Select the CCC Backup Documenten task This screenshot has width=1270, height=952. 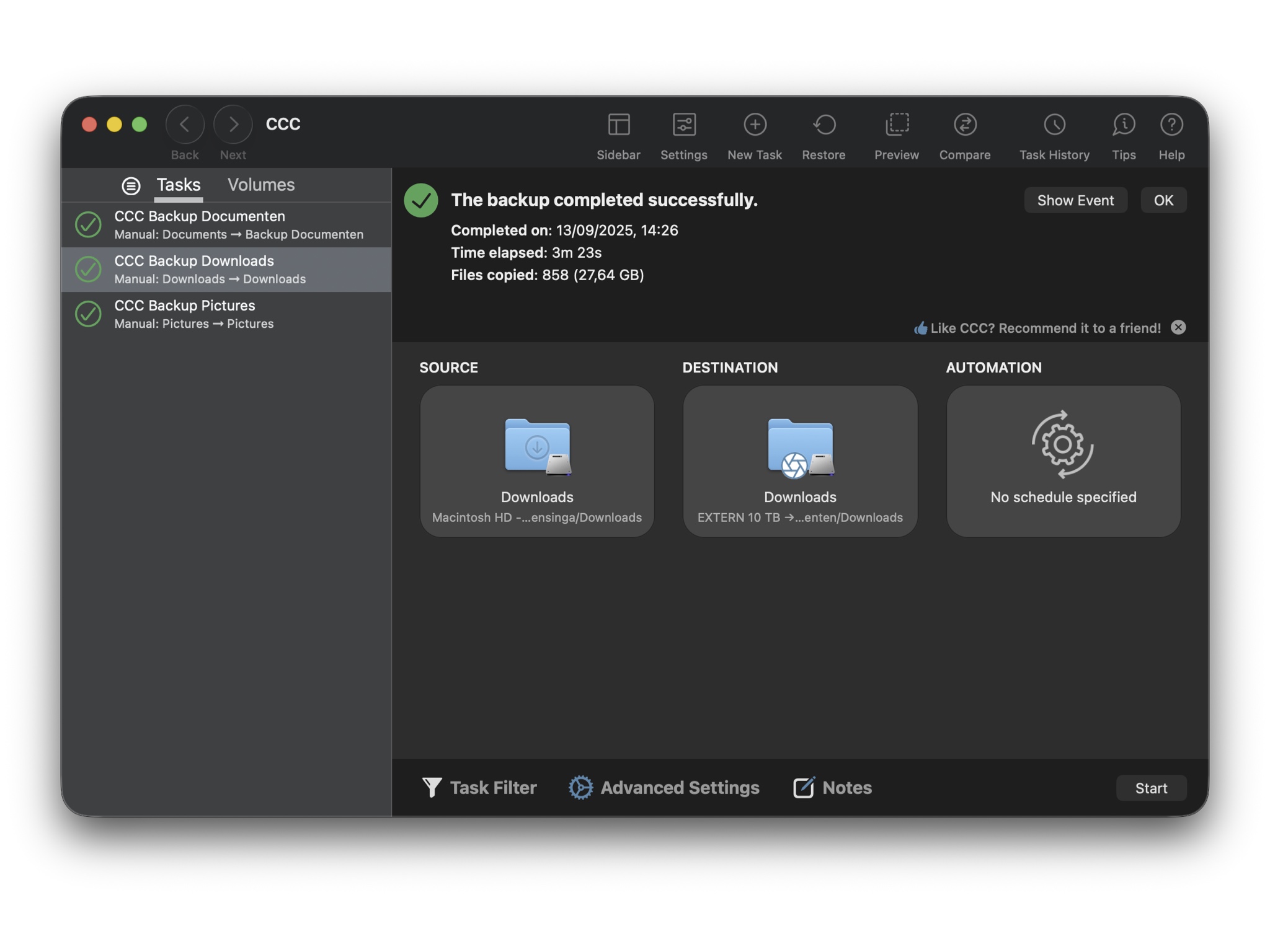(226, 224)
